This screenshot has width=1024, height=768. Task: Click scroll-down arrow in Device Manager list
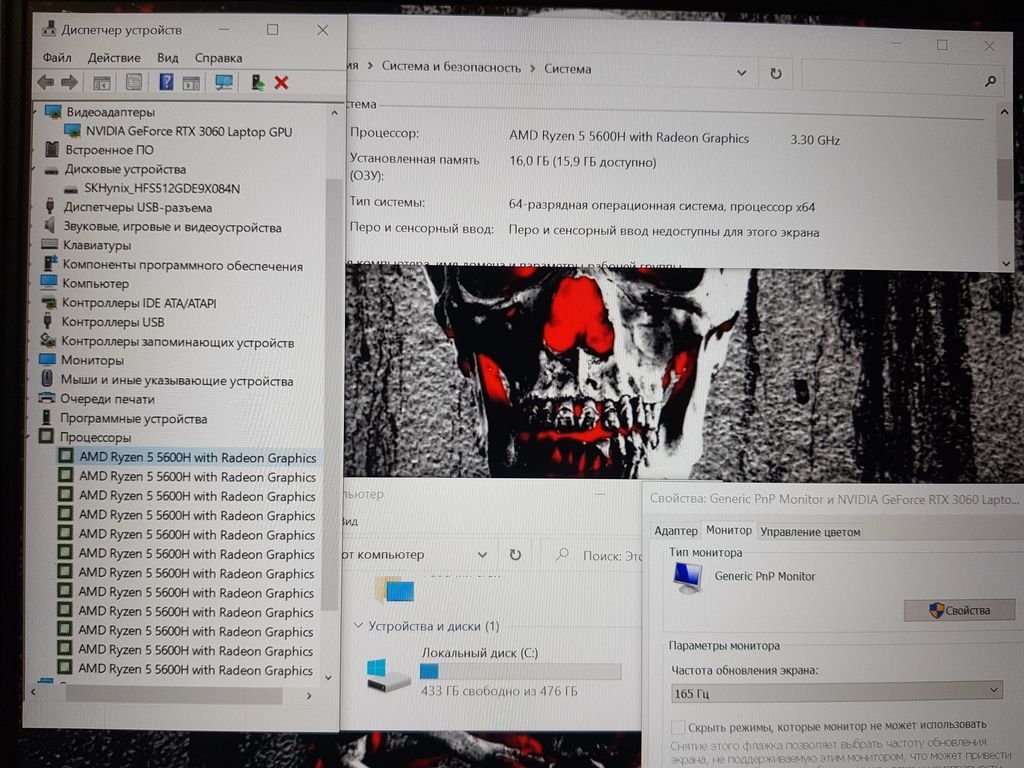coord(328,678)
